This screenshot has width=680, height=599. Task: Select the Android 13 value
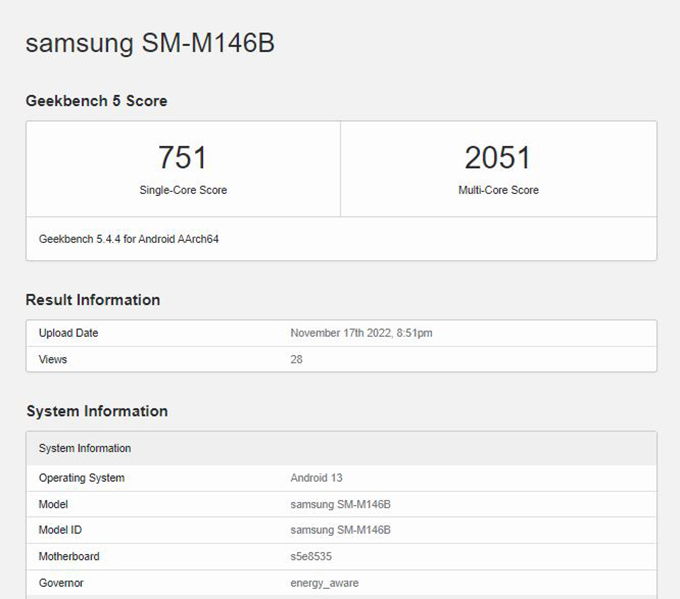(317, 478)
